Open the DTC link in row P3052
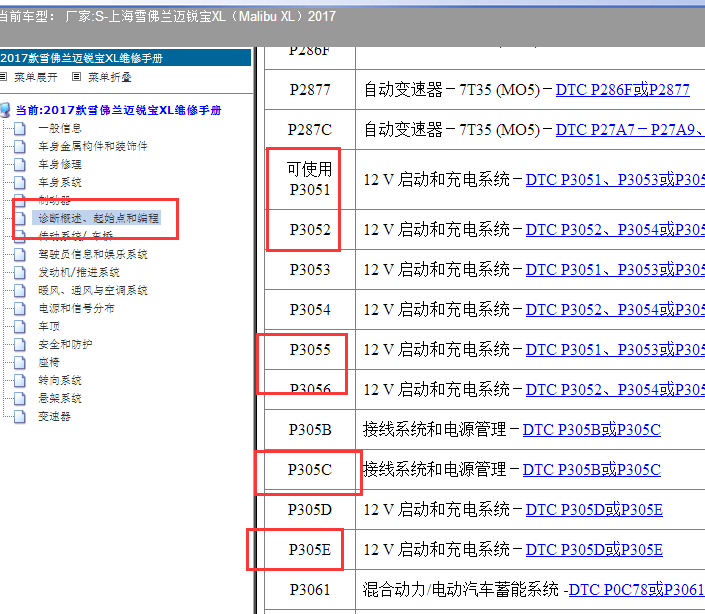Viewport: 705px width, 614px height. [616, 230]
